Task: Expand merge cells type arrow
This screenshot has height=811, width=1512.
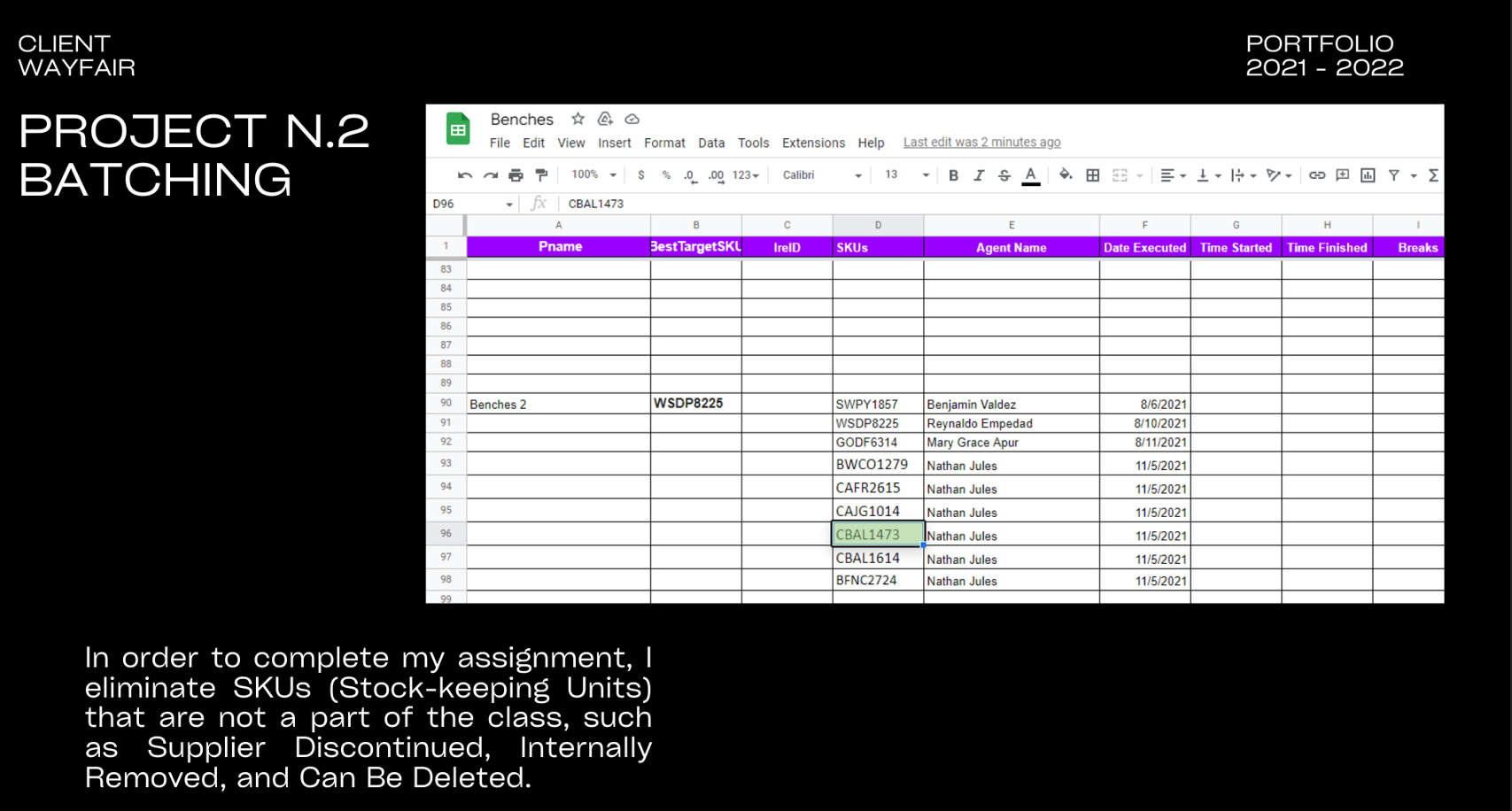Action: pos(1140,176)
